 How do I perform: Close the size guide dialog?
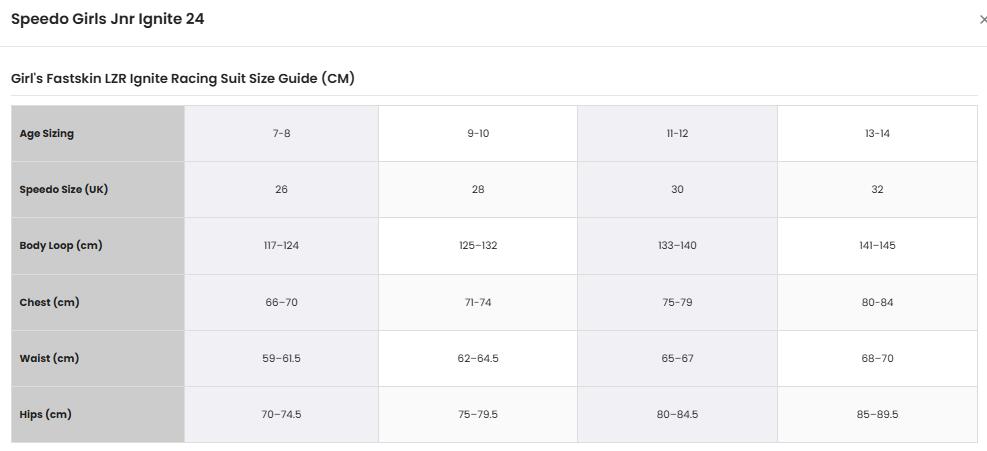[x=983, y=20]
